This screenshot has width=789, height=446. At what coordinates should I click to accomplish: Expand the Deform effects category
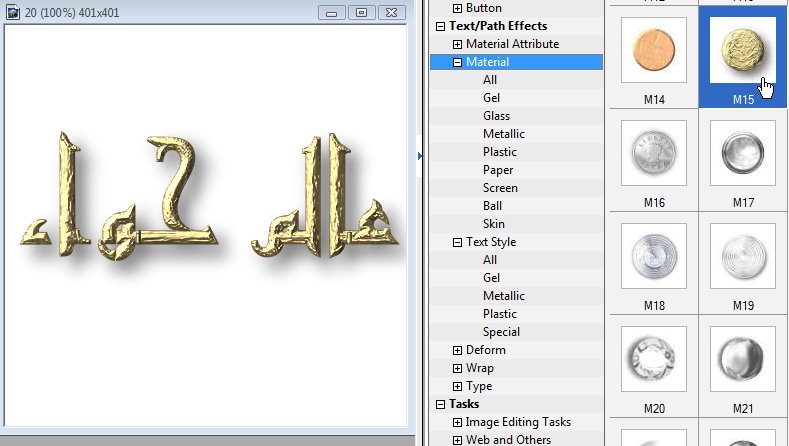[x=458, y=350]
